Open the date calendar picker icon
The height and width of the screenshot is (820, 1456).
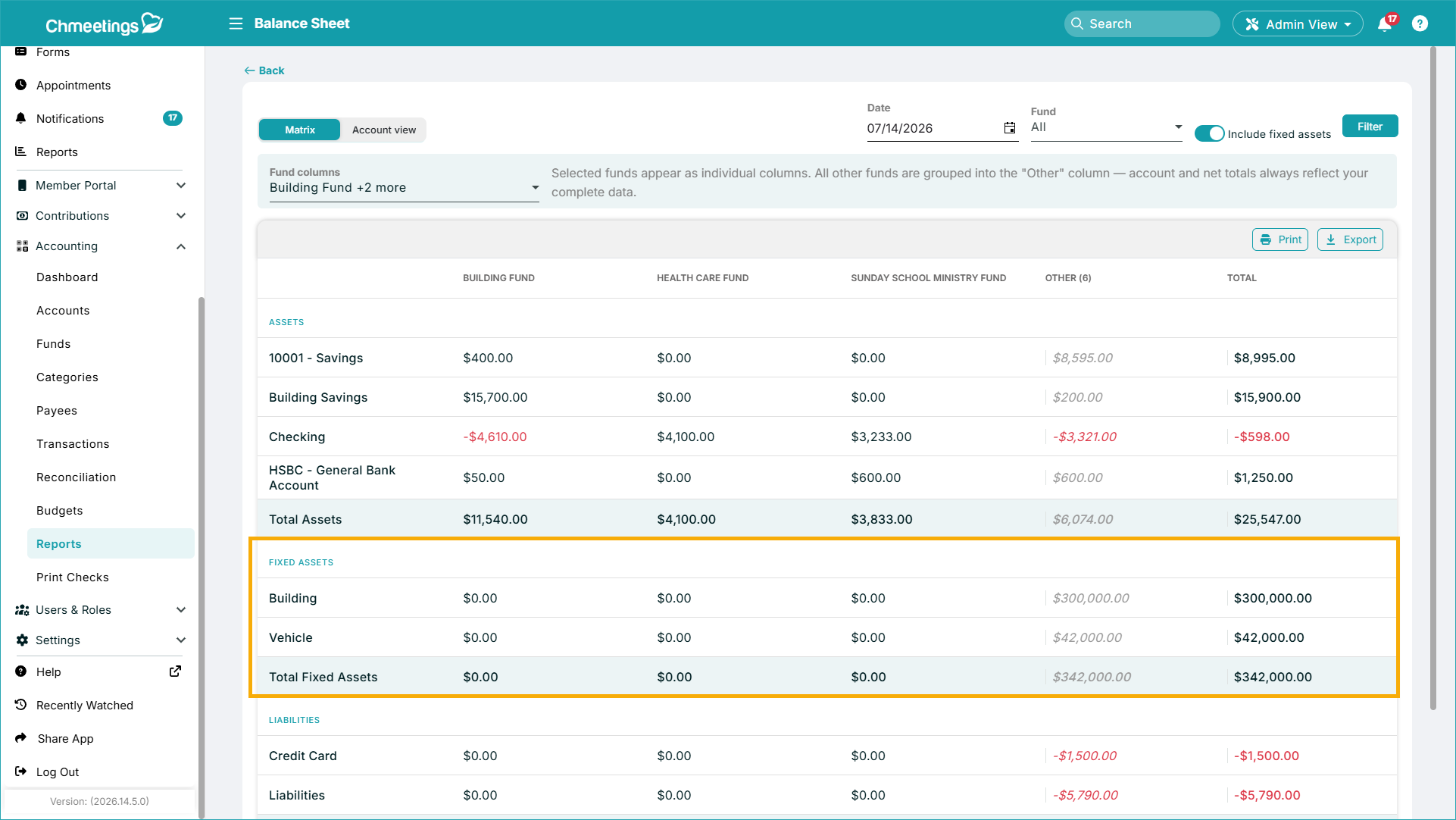point(1010,128)
